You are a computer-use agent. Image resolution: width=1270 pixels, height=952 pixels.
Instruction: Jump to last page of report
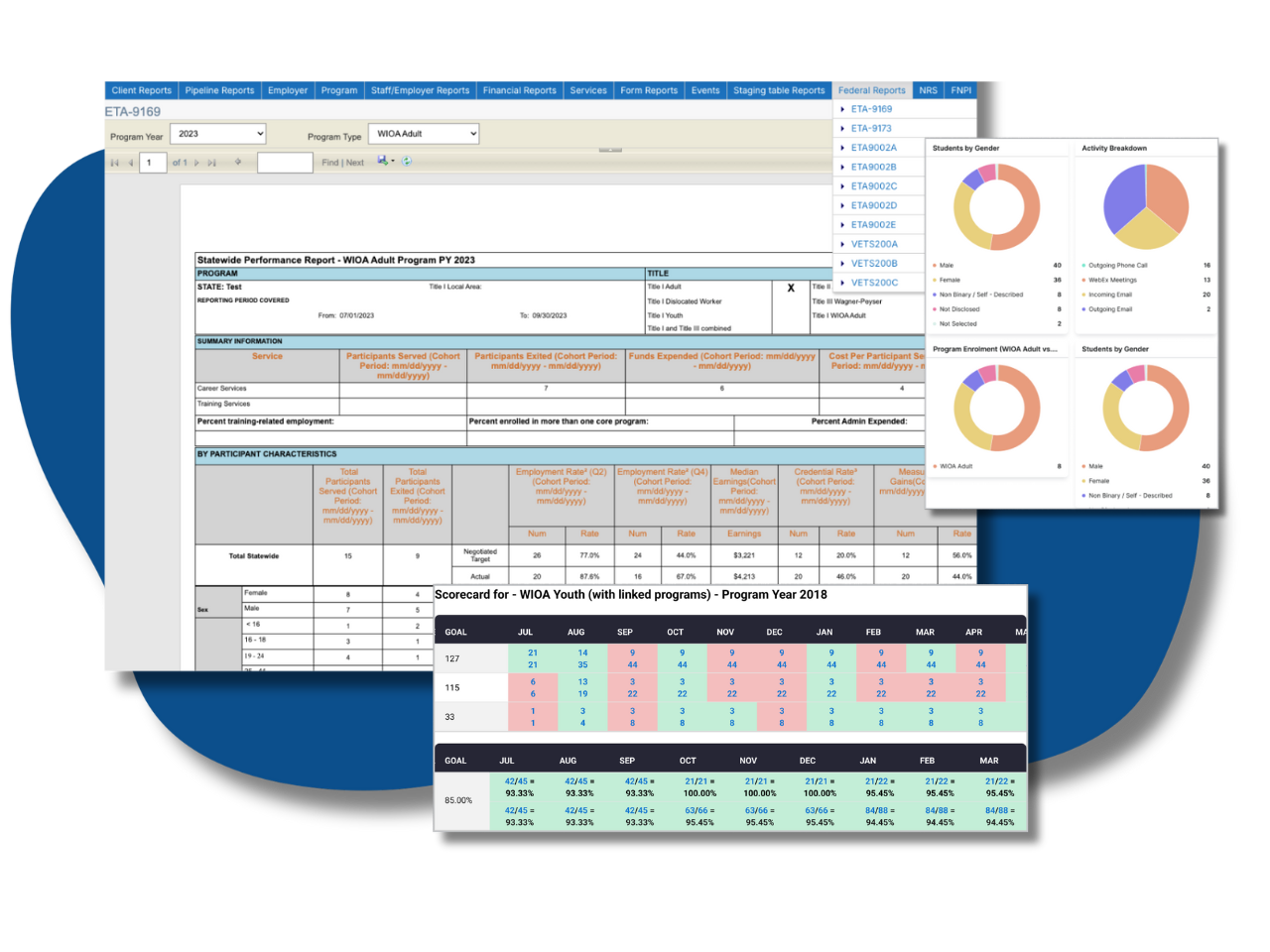tap(211, 163)
